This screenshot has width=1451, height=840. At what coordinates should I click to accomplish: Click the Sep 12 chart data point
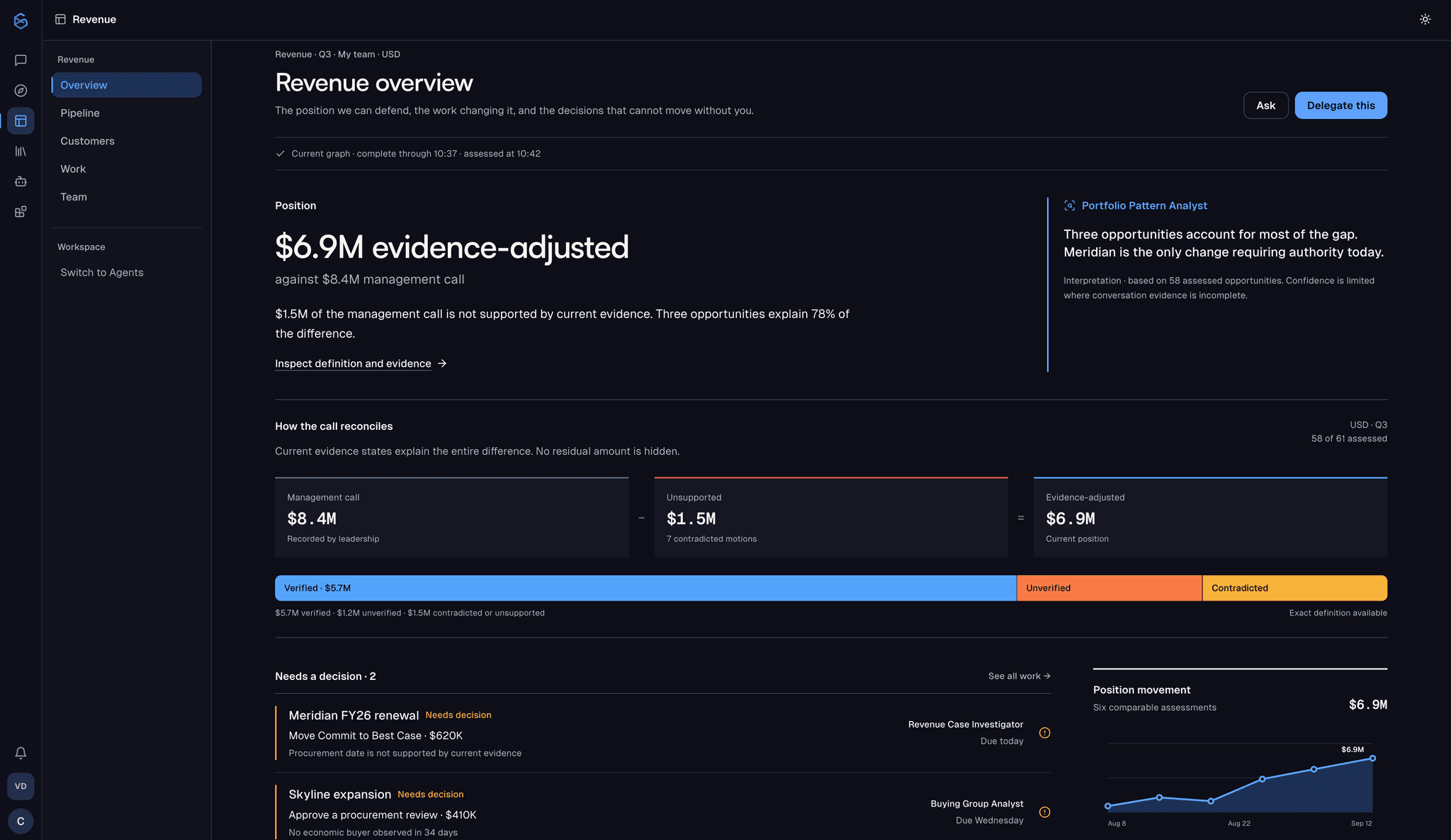pyautogui.click(x=1372, y=759)
